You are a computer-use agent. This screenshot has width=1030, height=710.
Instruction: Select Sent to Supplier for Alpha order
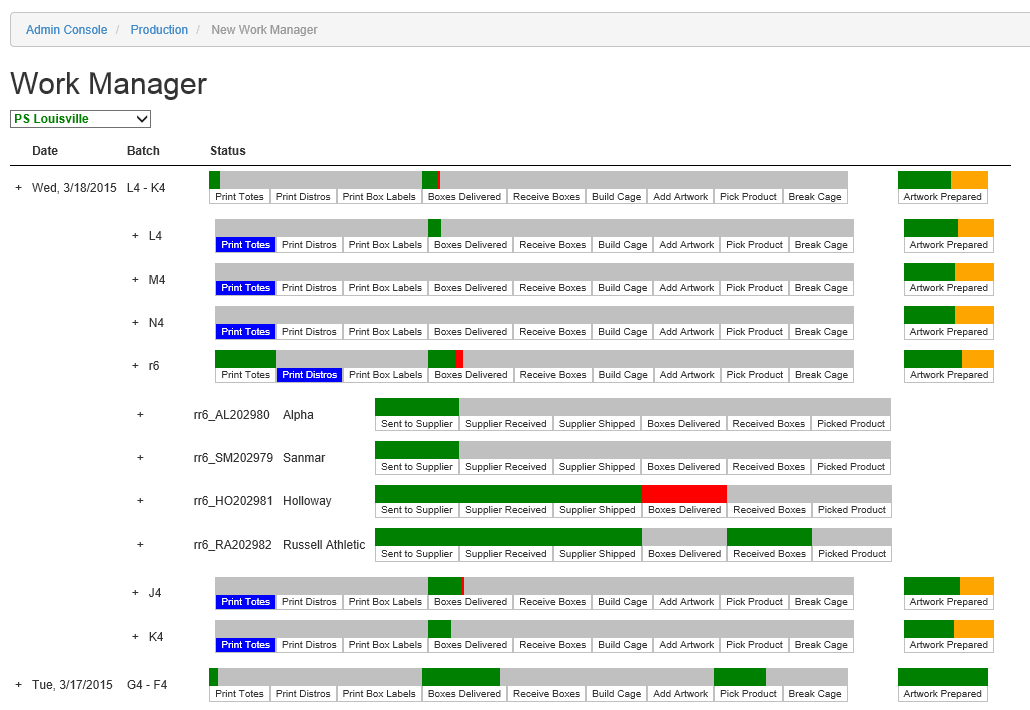coord(416,424)
